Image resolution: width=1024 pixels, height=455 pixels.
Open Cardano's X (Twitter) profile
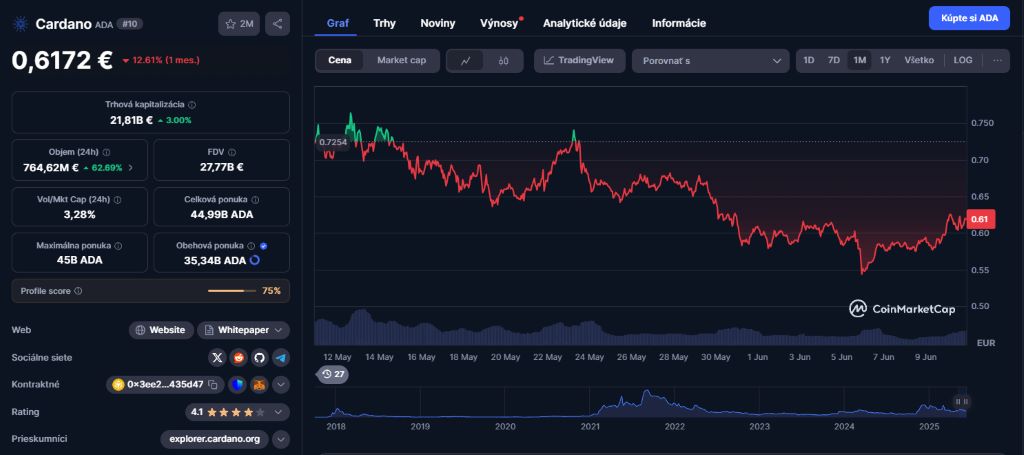click(217, 357)
